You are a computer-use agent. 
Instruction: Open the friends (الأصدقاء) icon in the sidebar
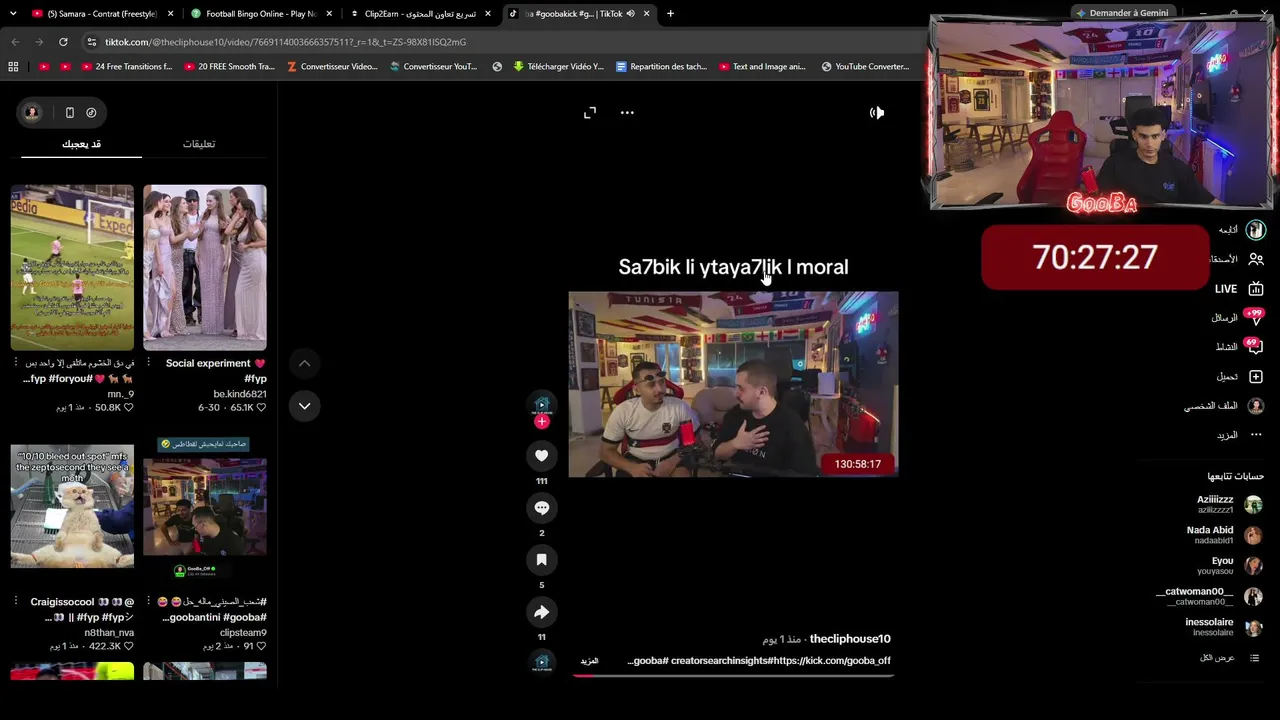[x=1256, y=259]
